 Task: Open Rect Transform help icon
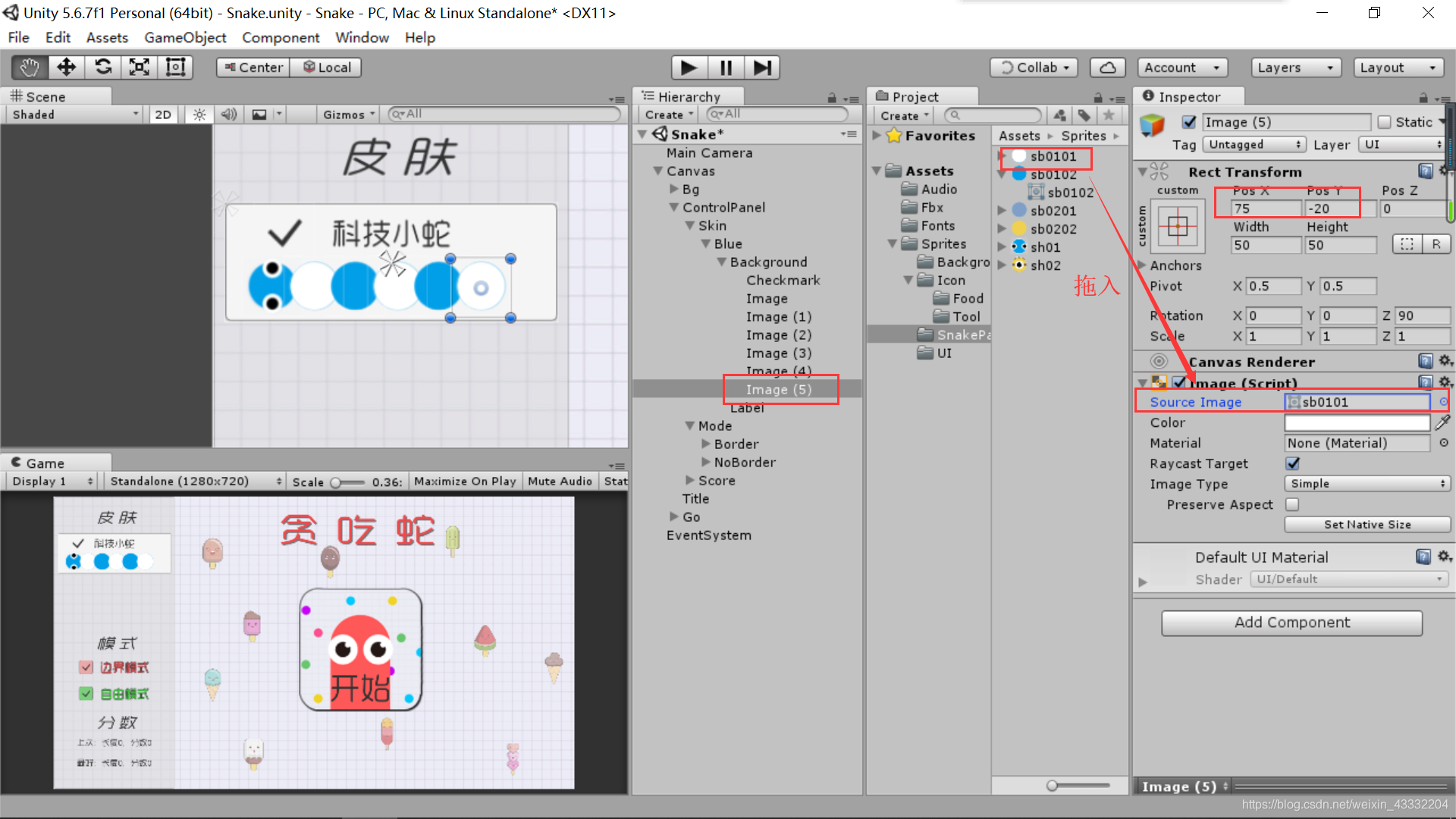coord(1426,171)
